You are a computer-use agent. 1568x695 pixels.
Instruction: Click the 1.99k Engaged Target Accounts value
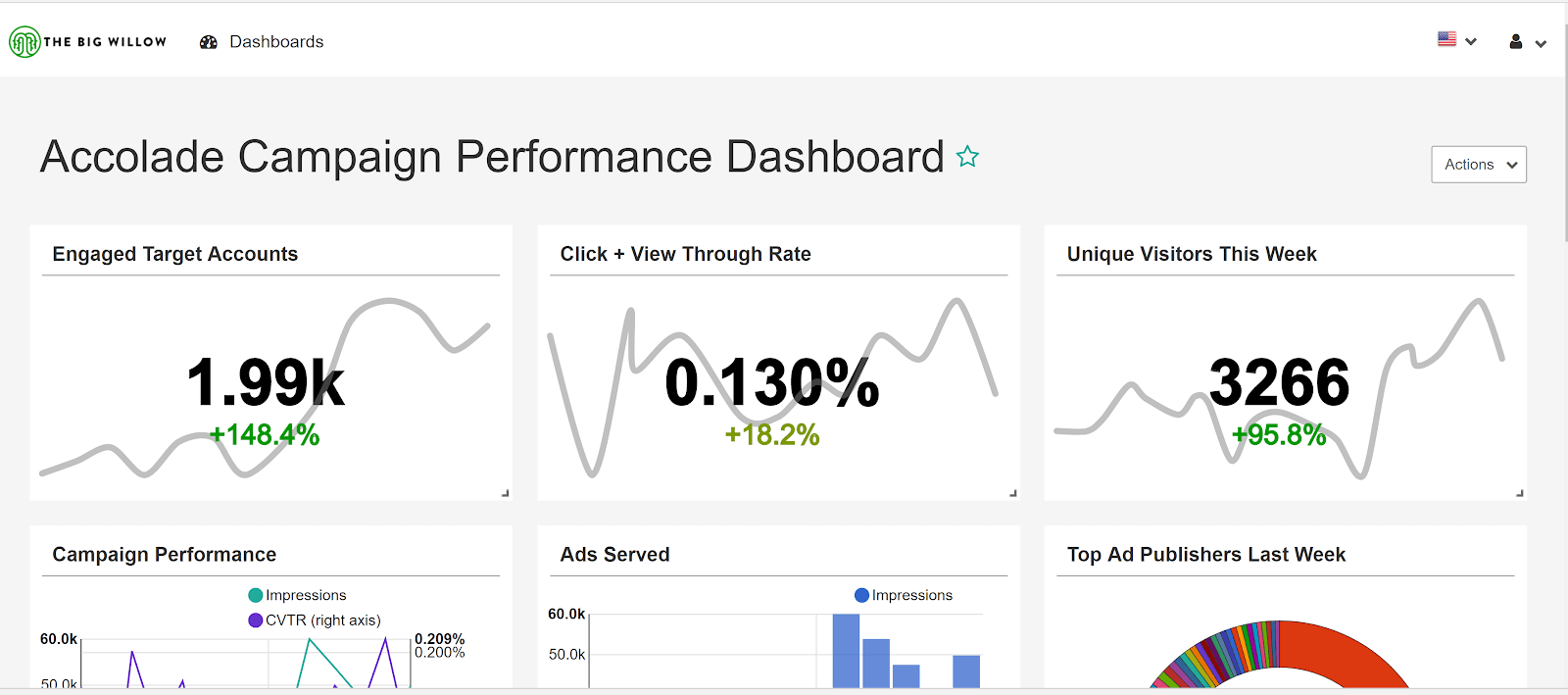pos(266,382)
